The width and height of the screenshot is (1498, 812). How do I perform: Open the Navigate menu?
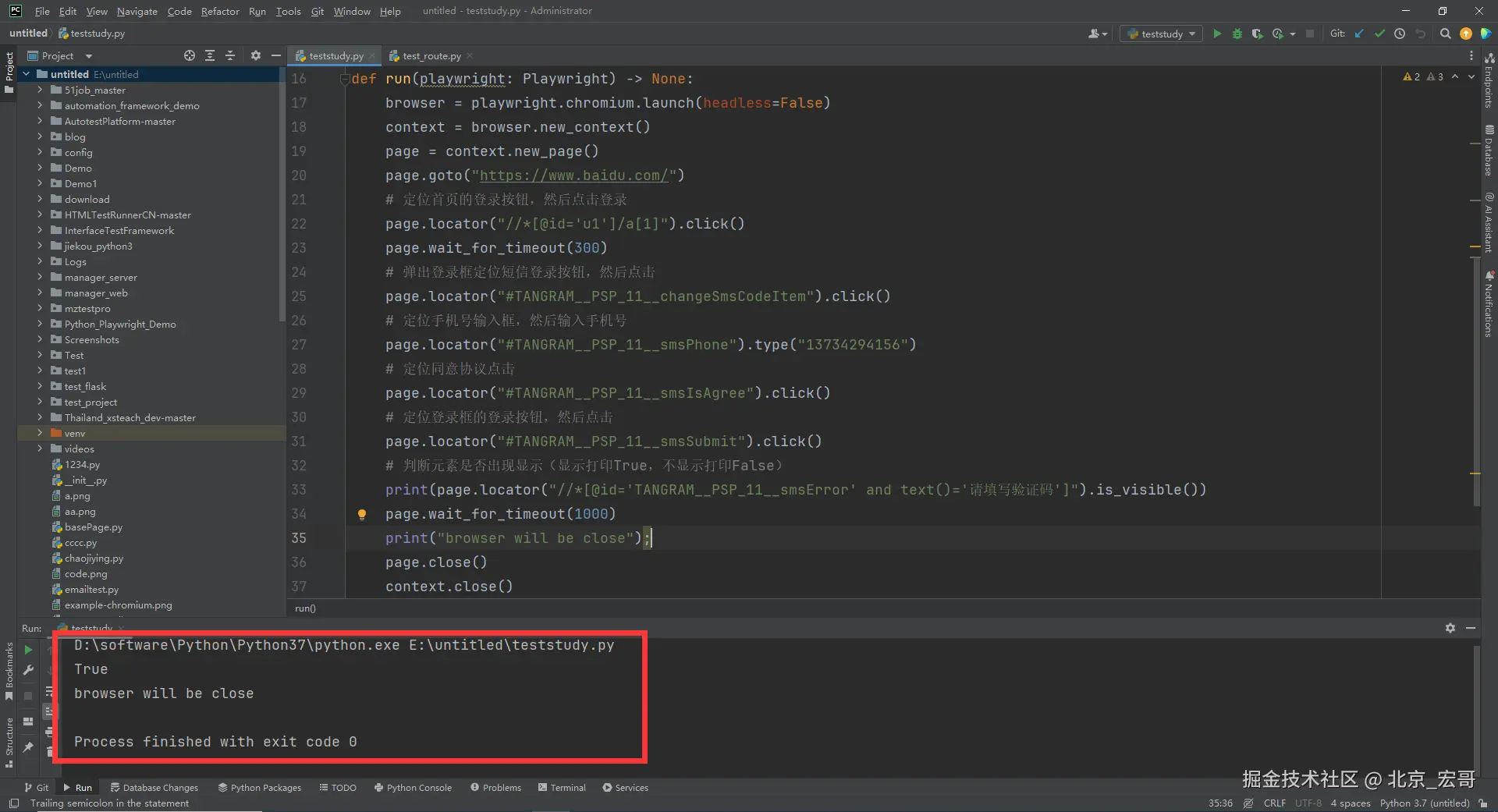tap(137, 11)
